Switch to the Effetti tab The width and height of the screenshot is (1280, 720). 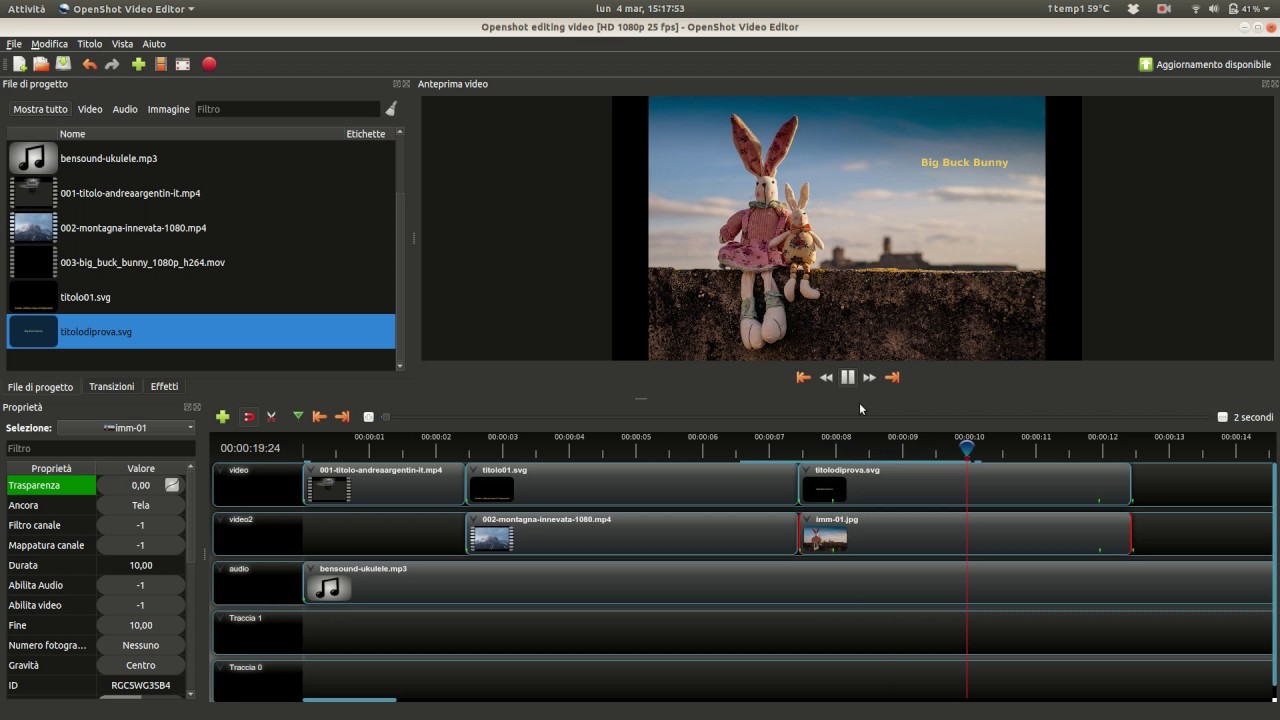[164, 387]
